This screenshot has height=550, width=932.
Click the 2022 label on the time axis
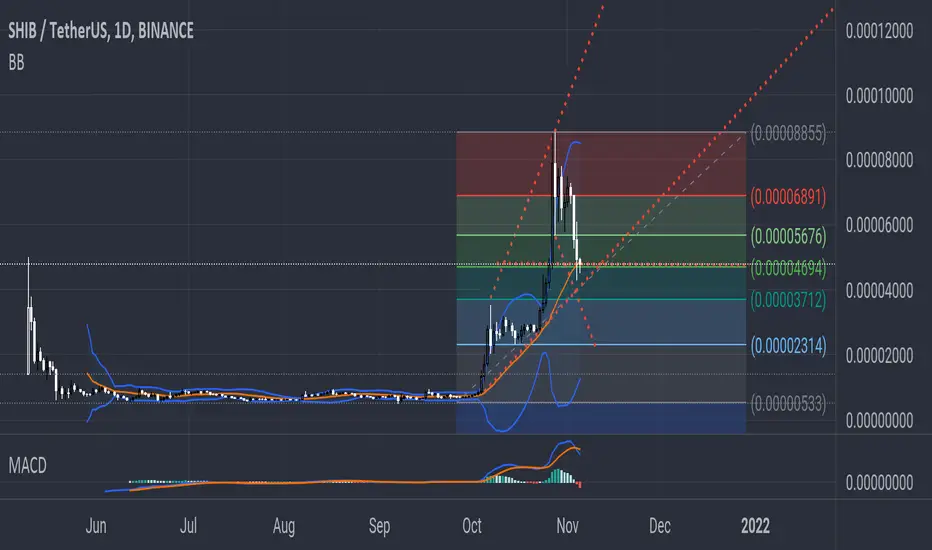tap(755, 526)
